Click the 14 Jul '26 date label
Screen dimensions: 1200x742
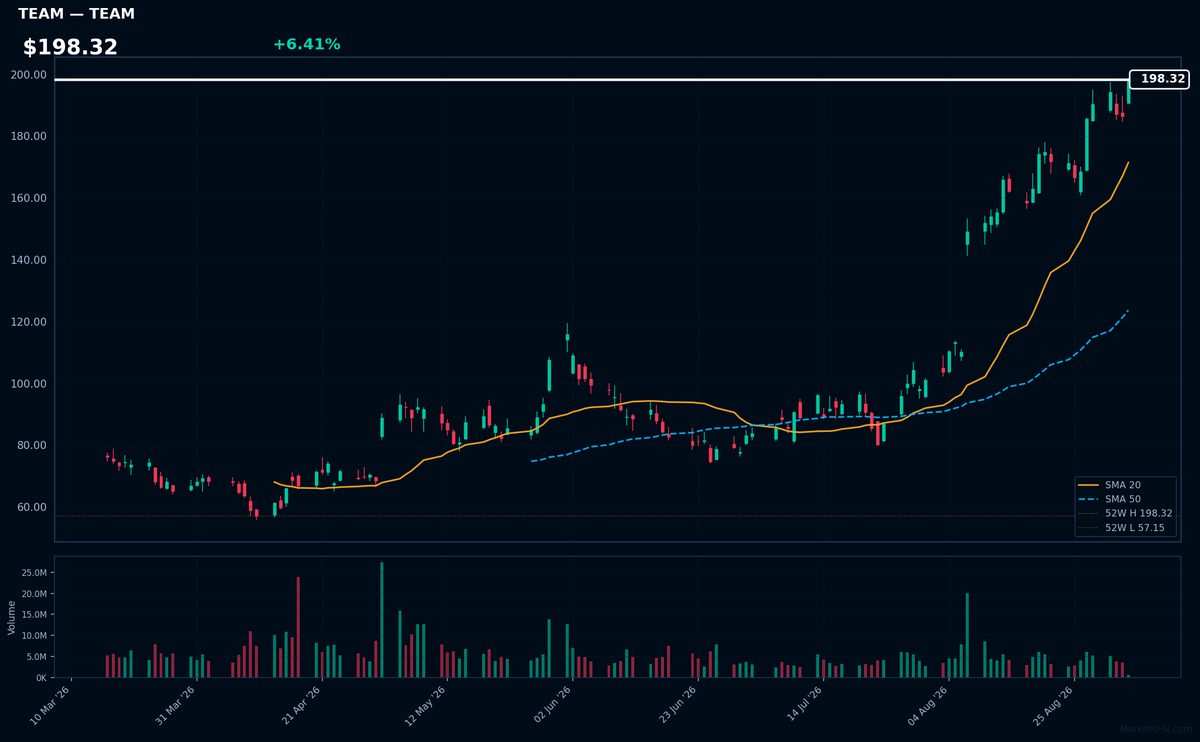coord(802,706)
